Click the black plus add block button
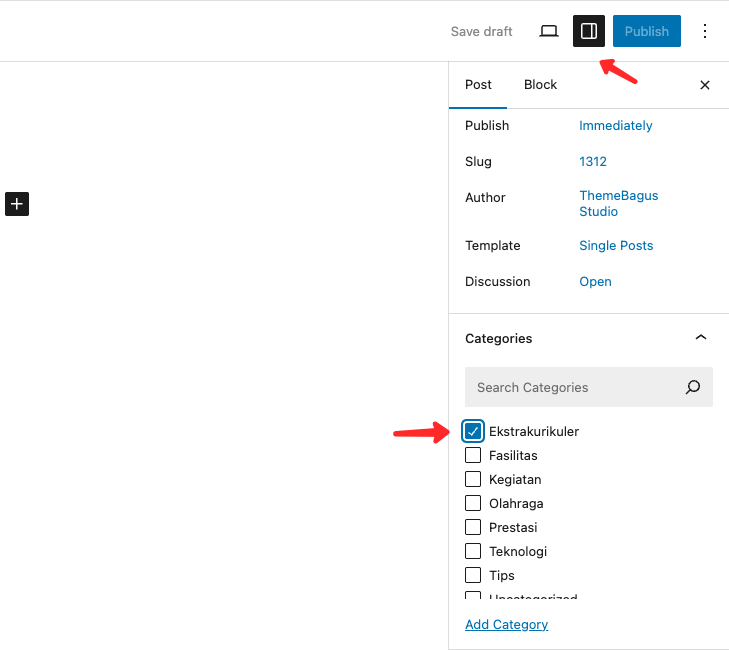Image resolution: width=729 pixels, height=650 pixels. (17, 204)
